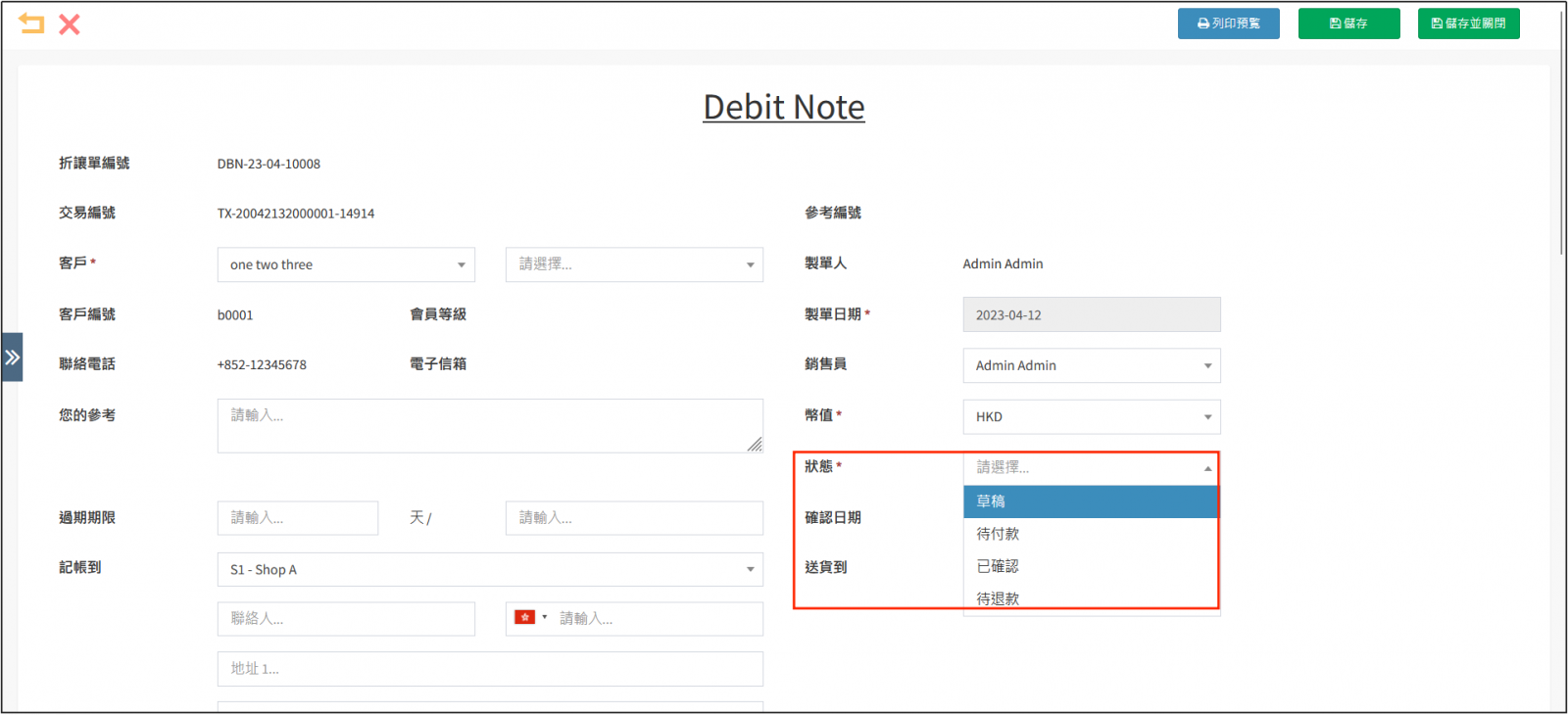Click the 過期期限 days input field

(298, 518)
